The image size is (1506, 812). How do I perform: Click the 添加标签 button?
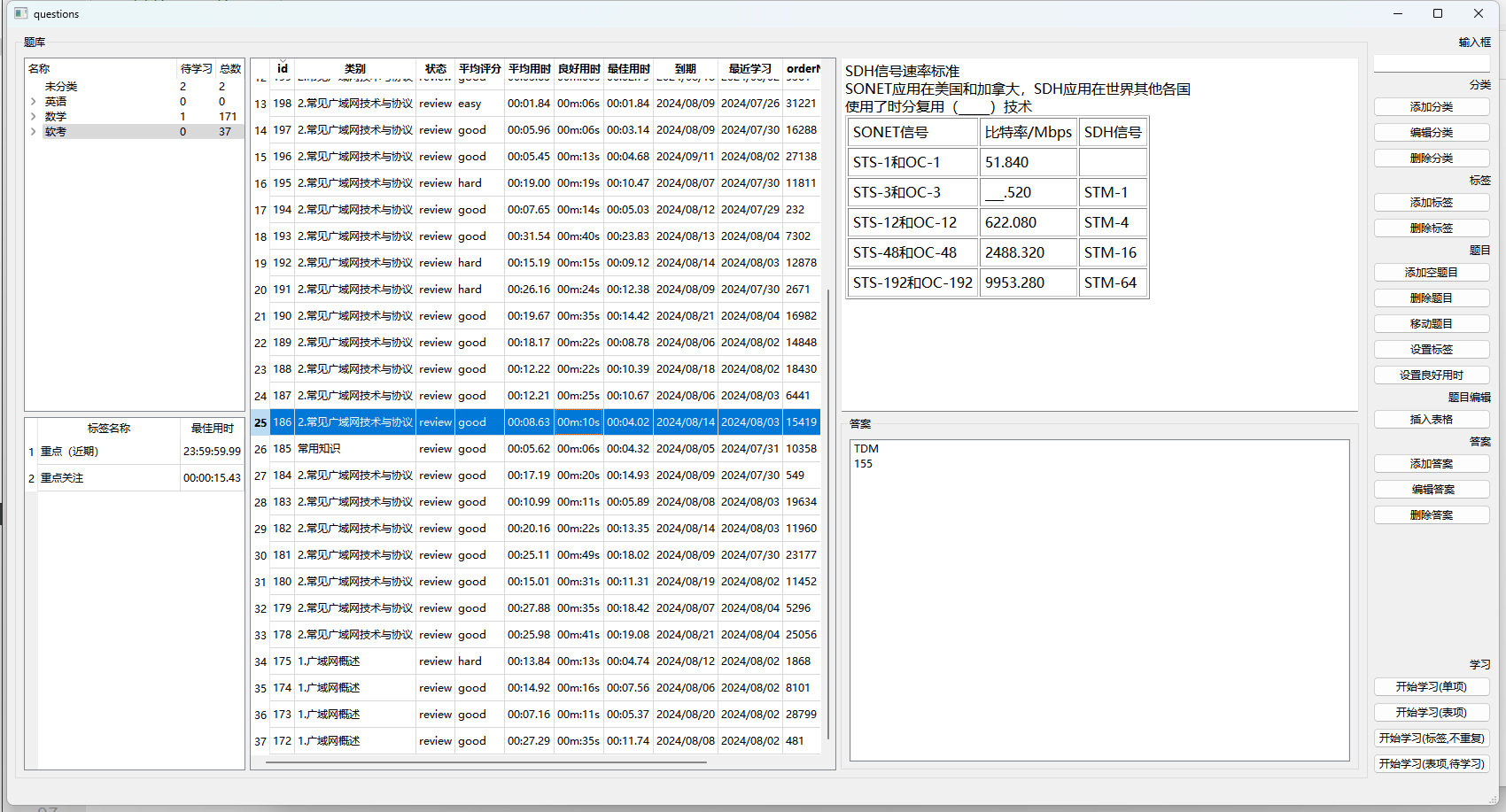[1432, 203]
